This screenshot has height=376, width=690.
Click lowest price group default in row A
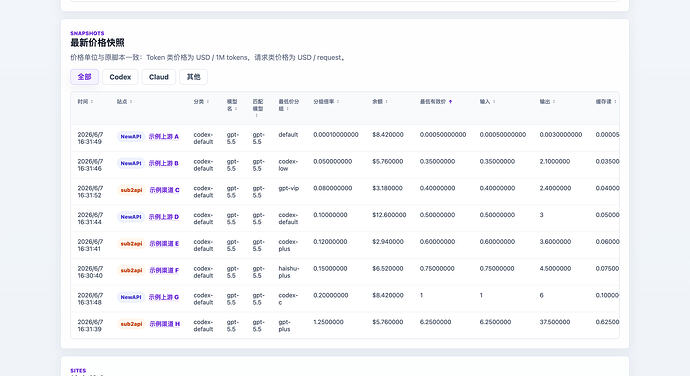[x=288, y=135]
